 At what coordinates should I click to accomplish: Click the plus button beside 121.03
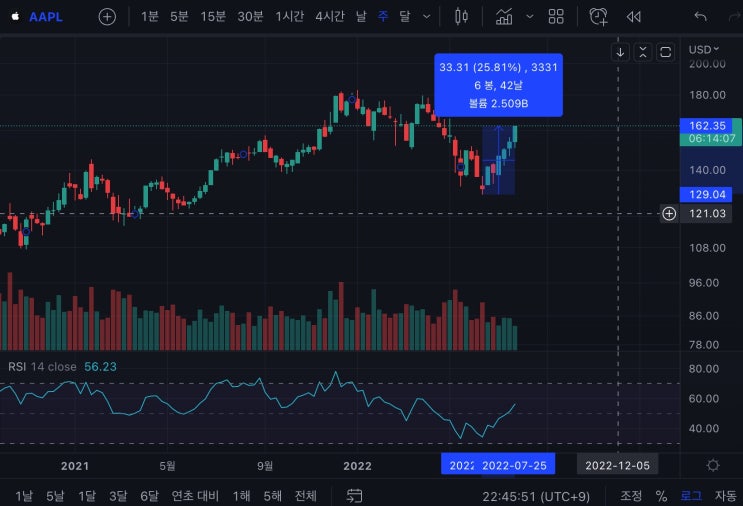669,214
